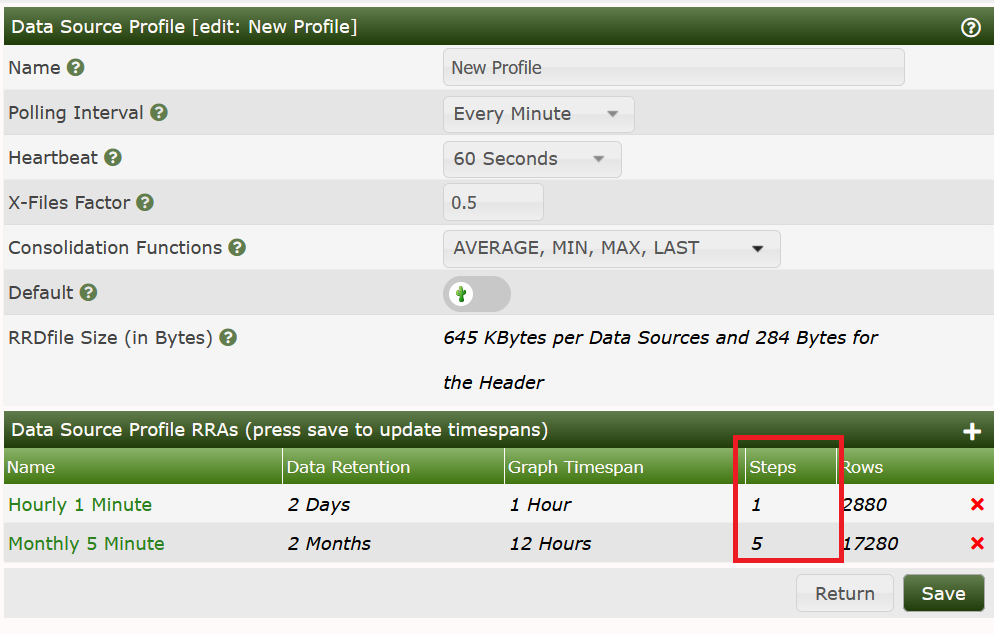Screen dimensions: 994x634
Task: Open the Consolidation Functions dropdown
Action: point(611,248)
